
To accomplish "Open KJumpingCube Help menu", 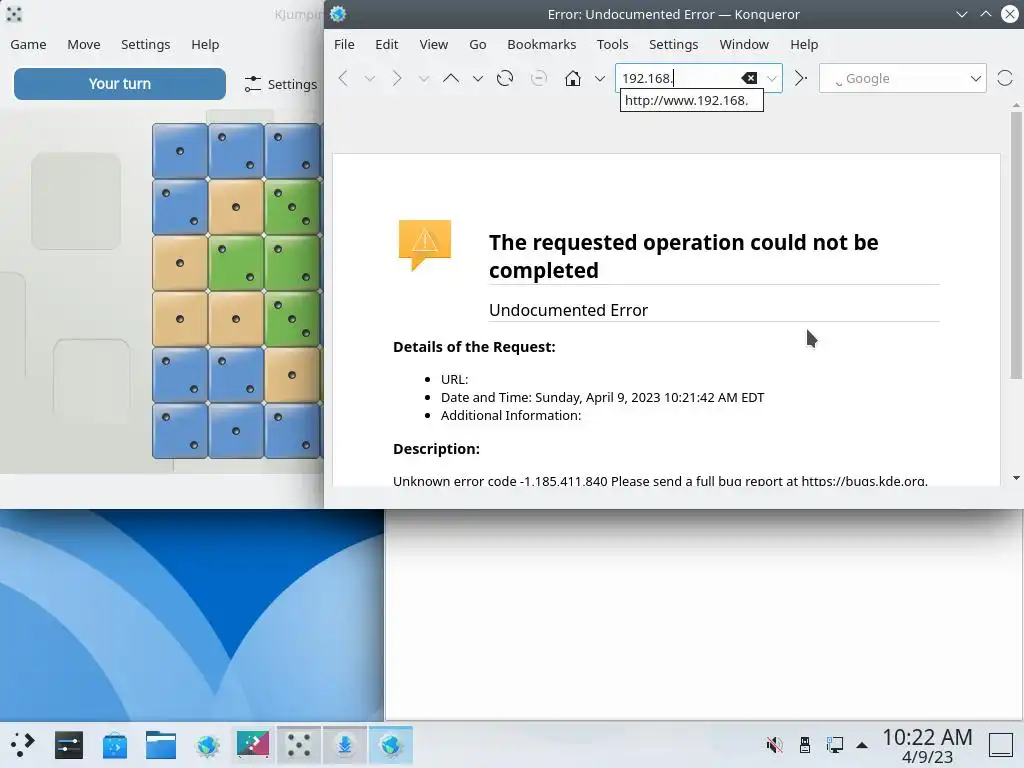I will pos(205,44).
